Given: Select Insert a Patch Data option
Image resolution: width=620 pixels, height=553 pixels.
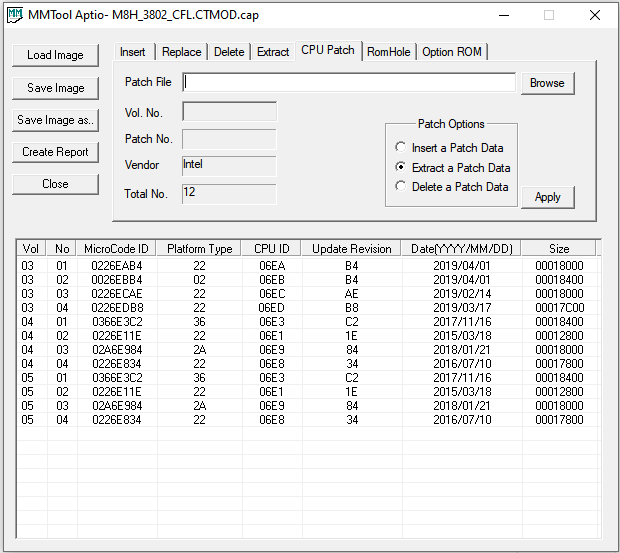Looking at the screenshot, I should tap(449, 148).
